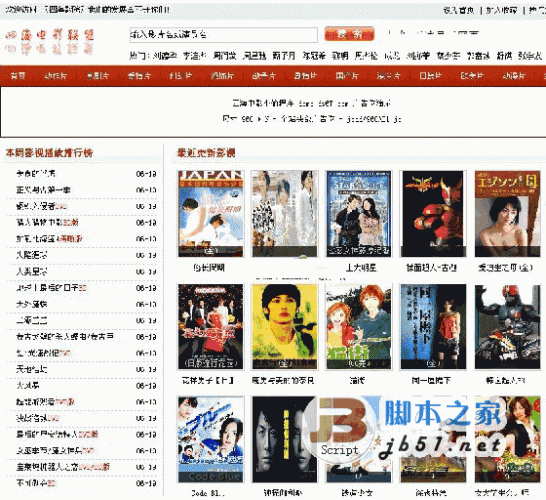This screenshot has height=500, width=546.
Task: Open the Code Blue drama poster
Action: click(x=211, y=439)
